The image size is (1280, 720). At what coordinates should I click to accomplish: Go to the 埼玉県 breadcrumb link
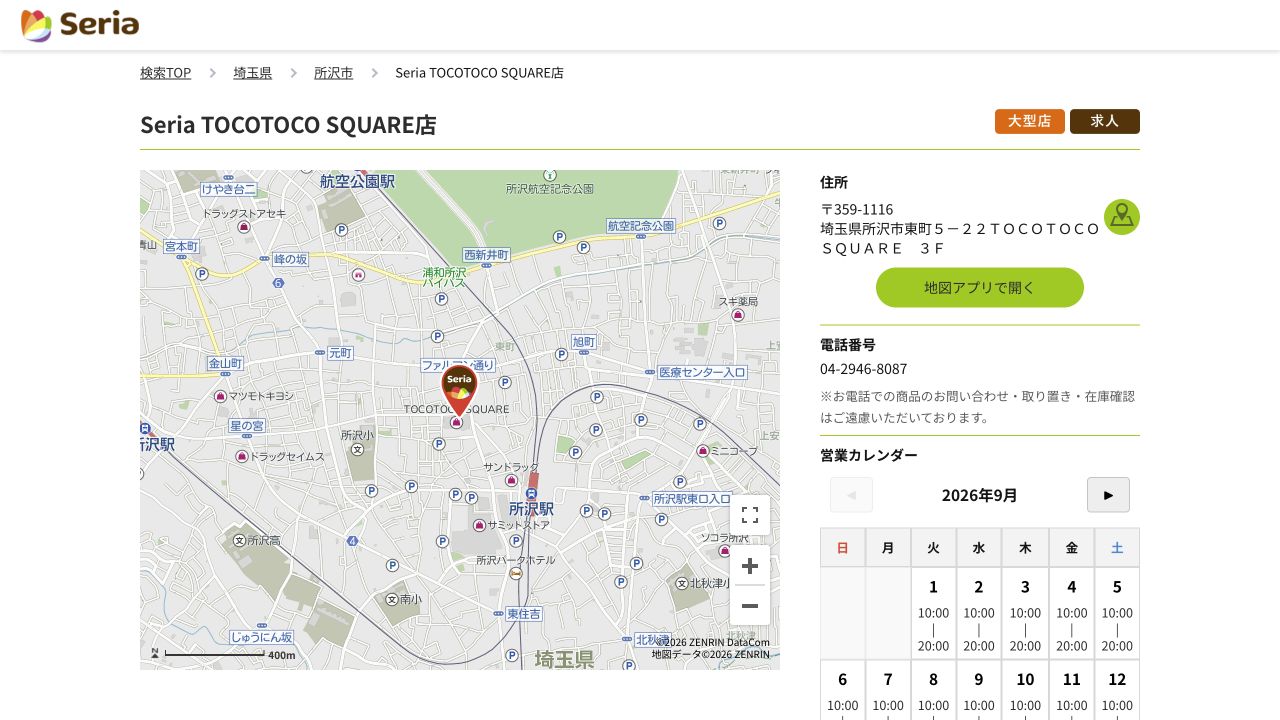click(253, 73)
